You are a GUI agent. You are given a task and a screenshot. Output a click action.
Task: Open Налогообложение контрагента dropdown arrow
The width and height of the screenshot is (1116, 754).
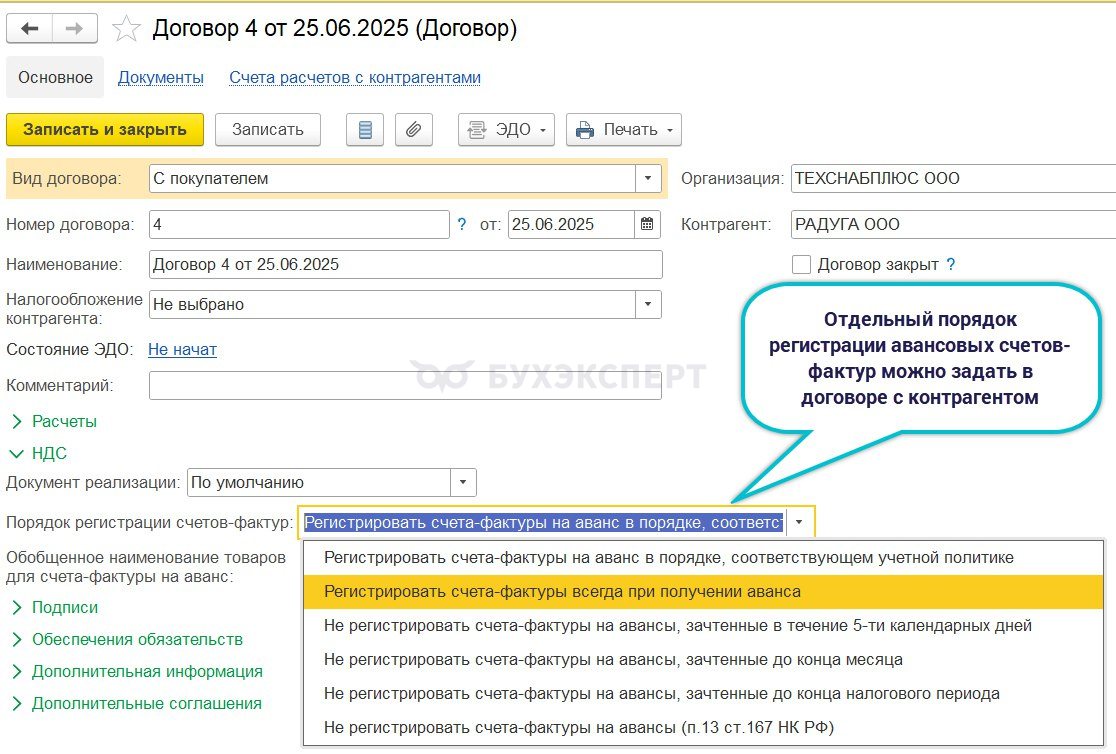[648, 304]
